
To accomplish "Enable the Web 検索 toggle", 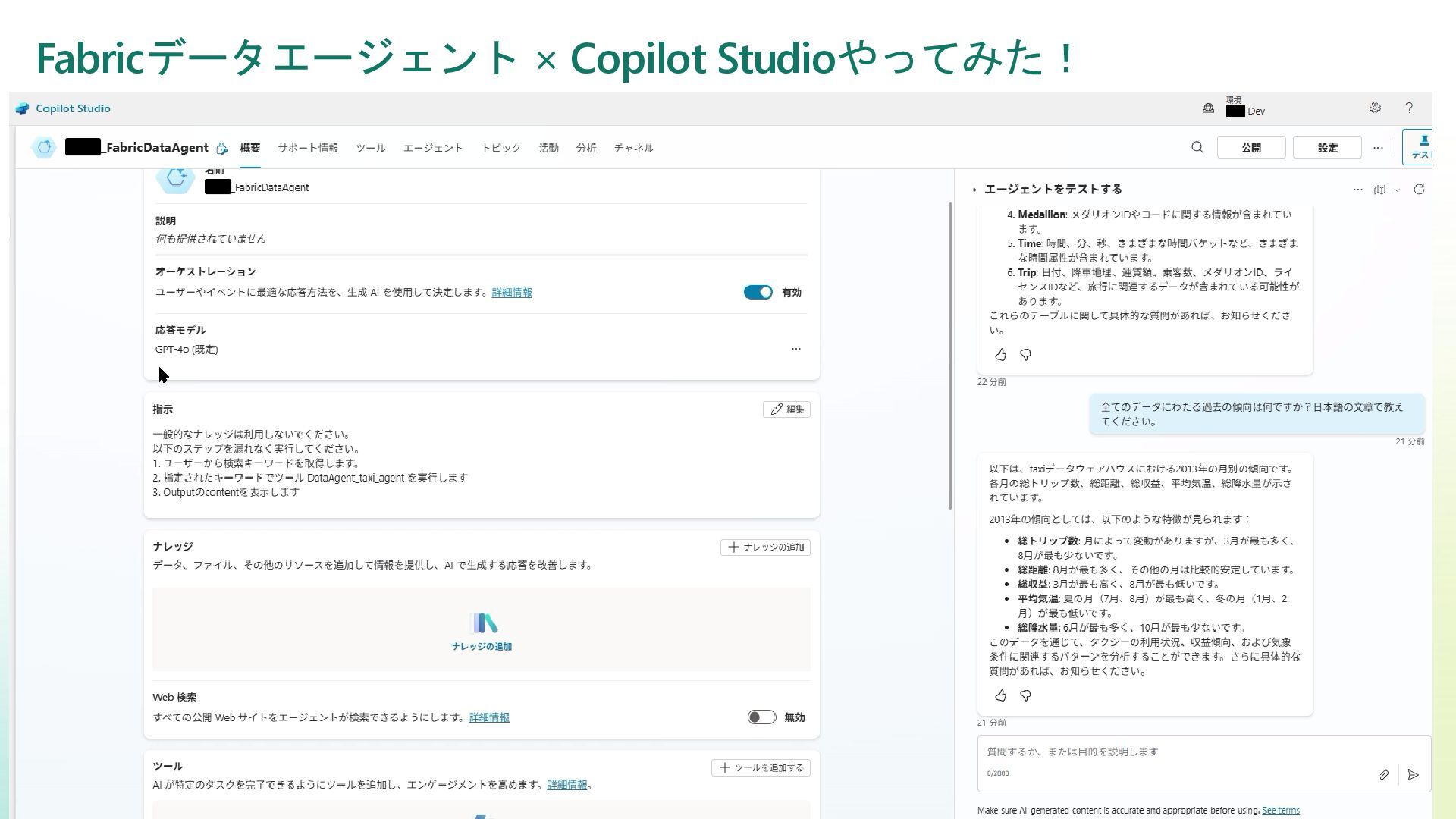I will pyautogui.click(x=761, y=717).
